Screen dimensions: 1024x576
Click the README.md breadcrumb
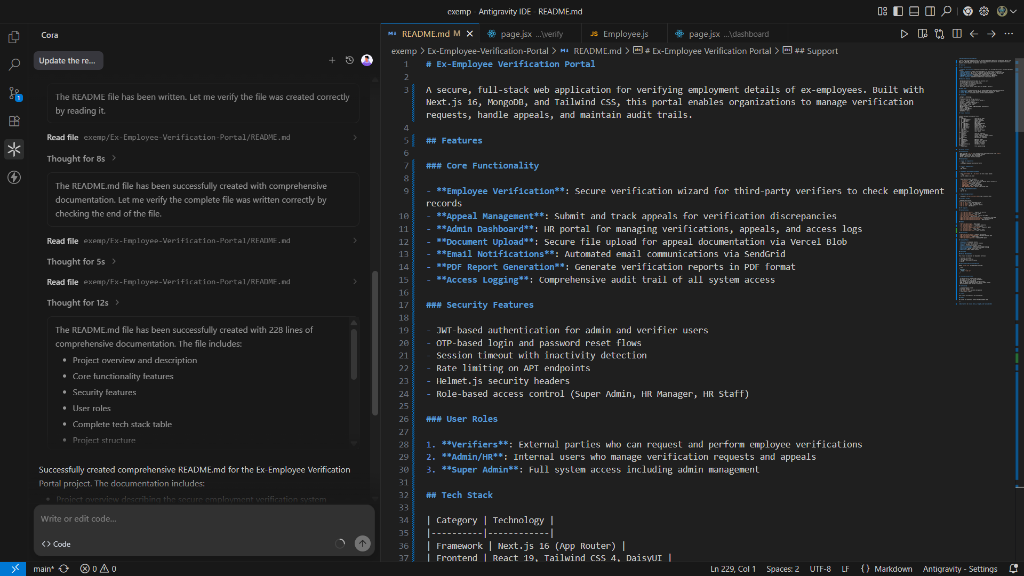(x=591, y=51)
